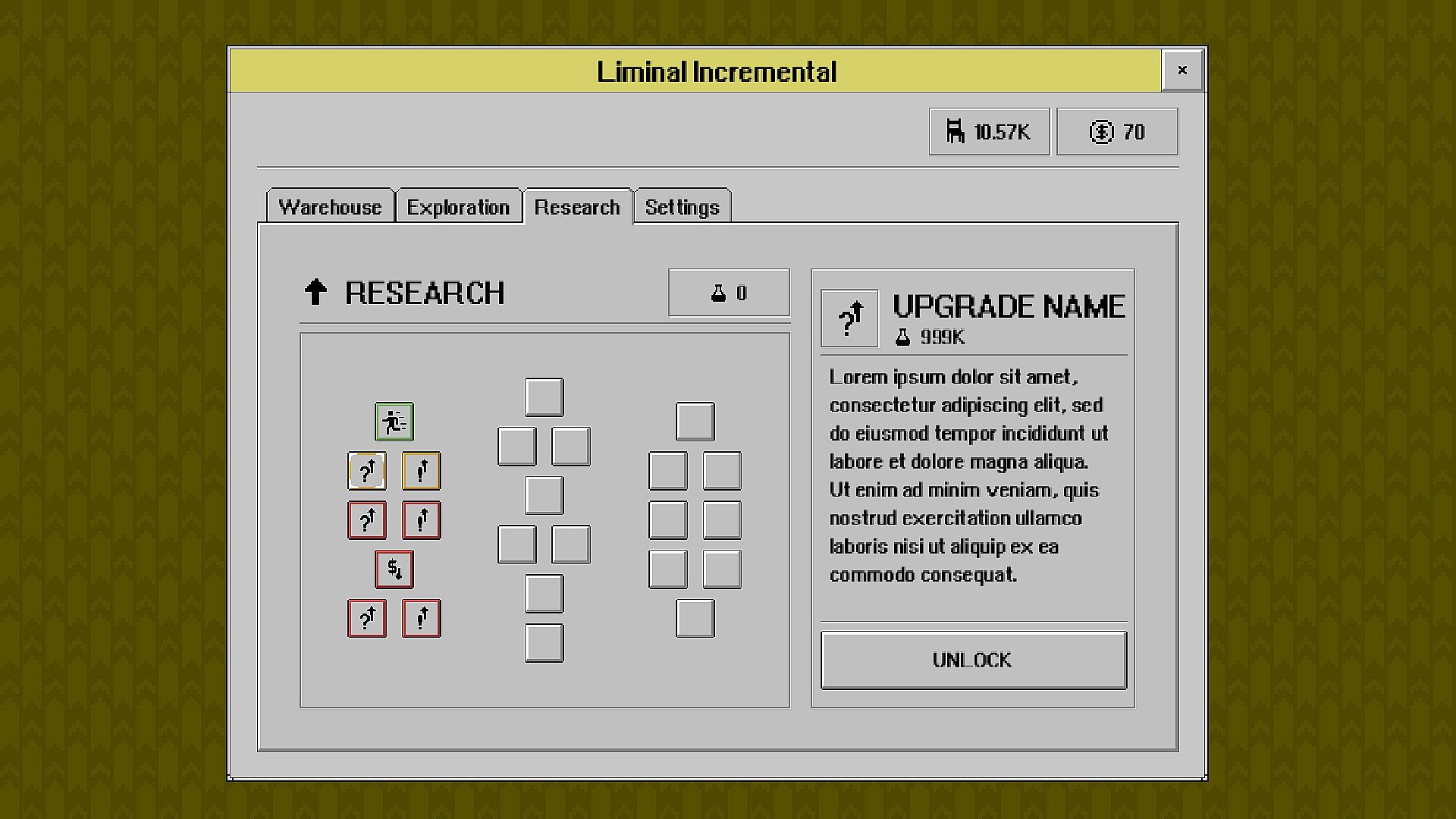Click bottommost empty slot in right research tree
This screenshot has height=819, width=1456.
click(x=695, y=619)
